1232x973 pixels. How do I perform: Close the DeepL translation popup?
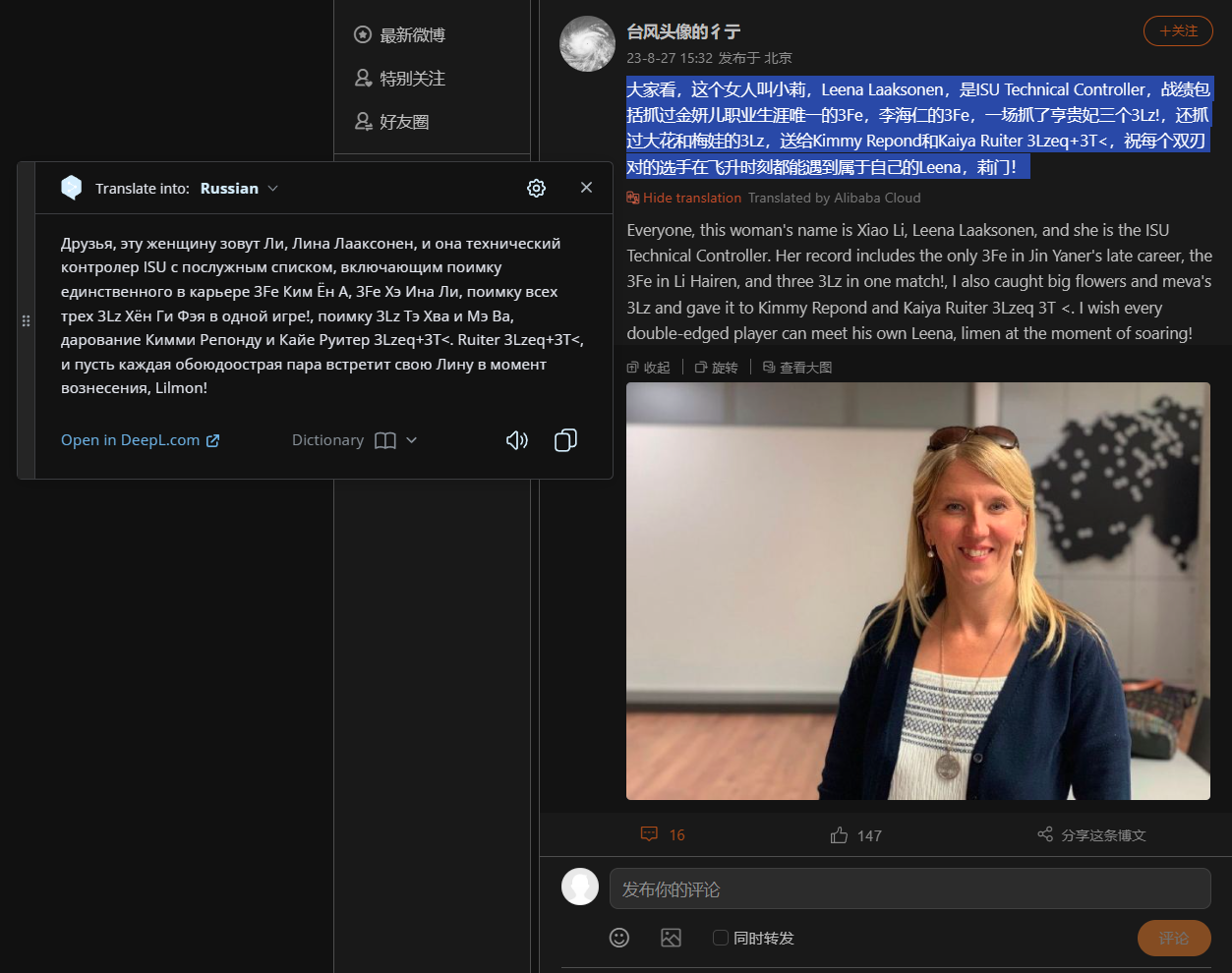[586, 188]
